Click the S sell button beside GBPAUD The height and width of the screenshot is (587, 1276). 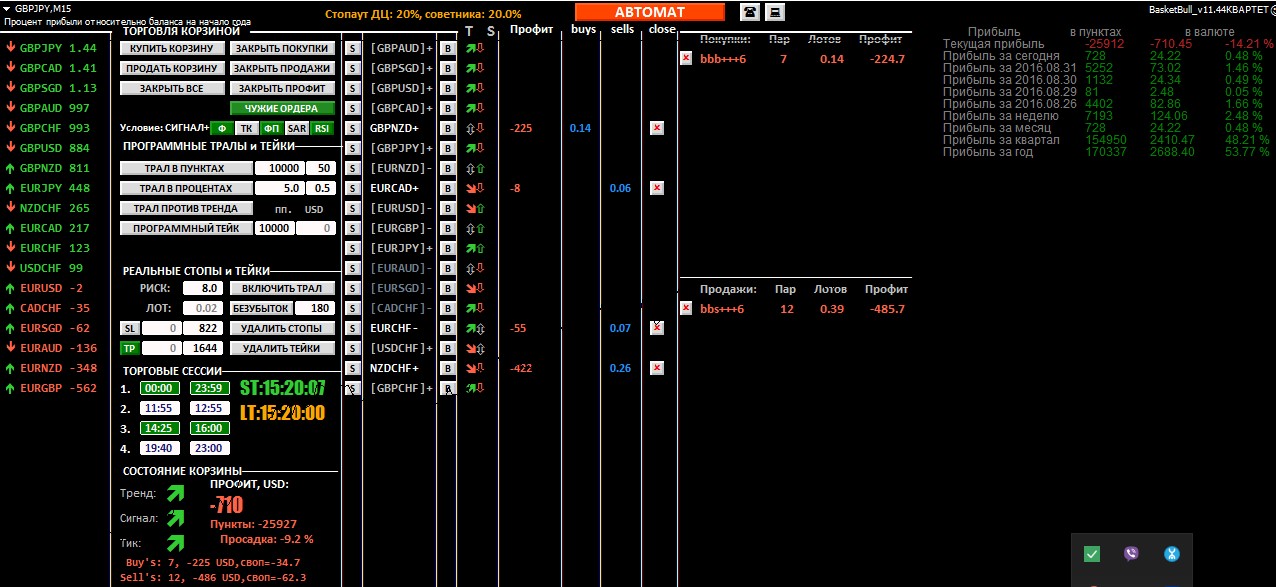[x=352, y=48]
